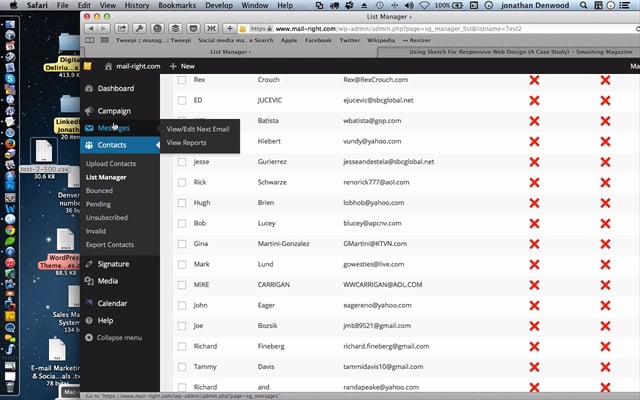Click the layers stack toolbar icon
Image resolution: width=640 pixels, height=400 pixels.
click(x=176, y=29)
